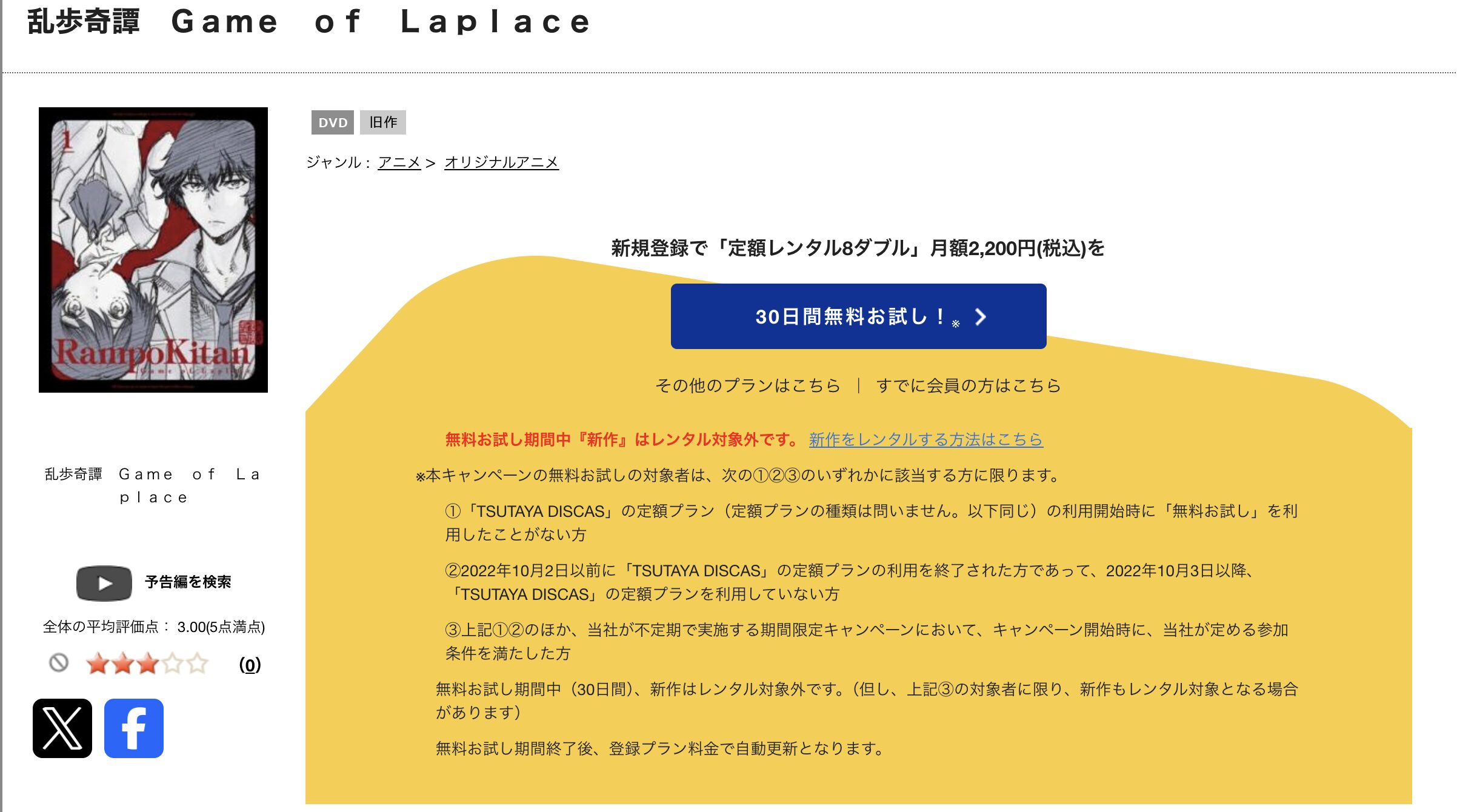The width and height of the screenshot is (1457, 812).
Task: Click the 全体の平均評価点 3.00 text
Action: (x=154, y=627)
